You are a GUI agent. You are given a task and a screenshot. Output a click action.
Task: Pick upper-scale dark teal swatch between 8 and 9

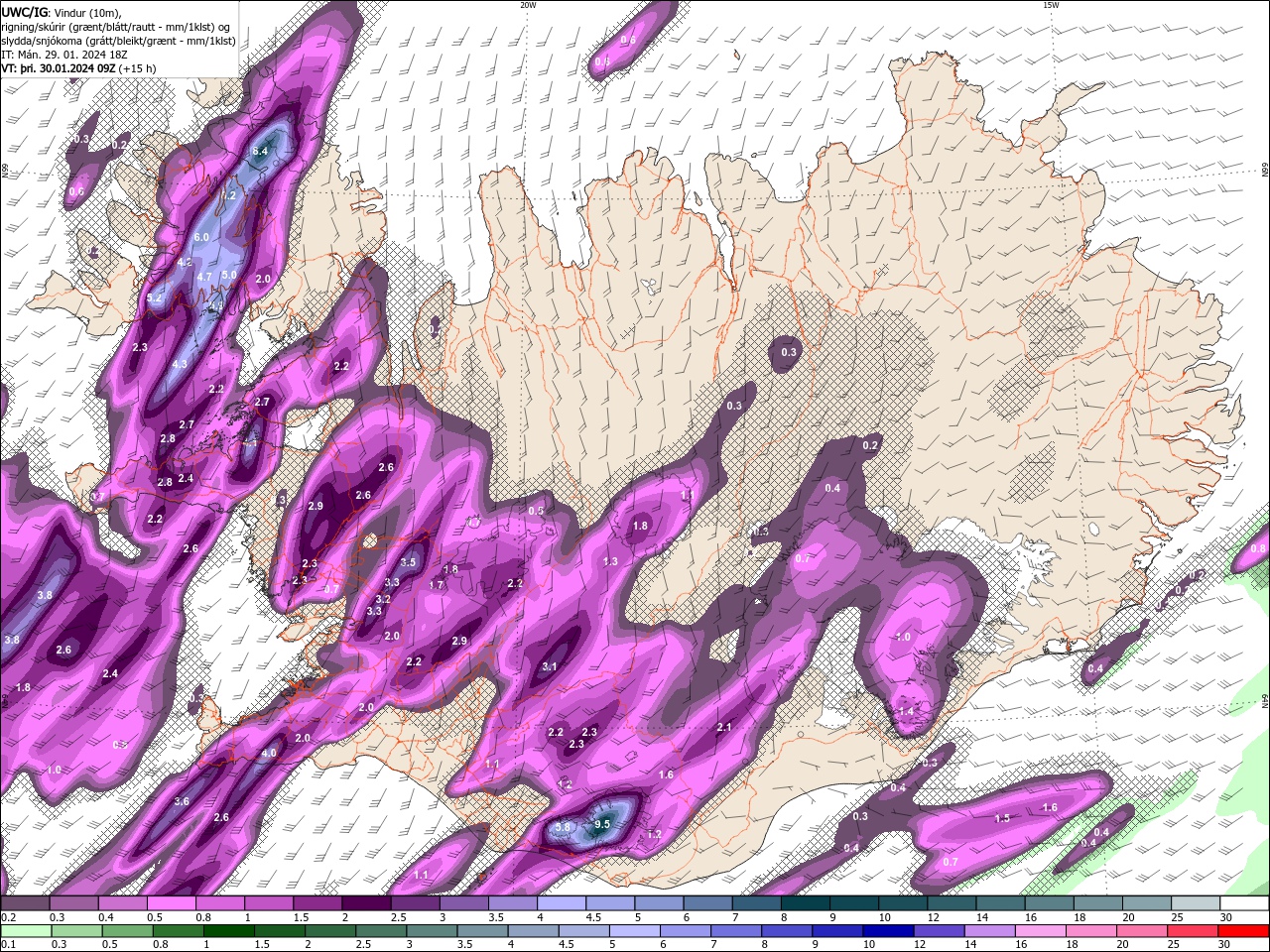tap(805, 903)
